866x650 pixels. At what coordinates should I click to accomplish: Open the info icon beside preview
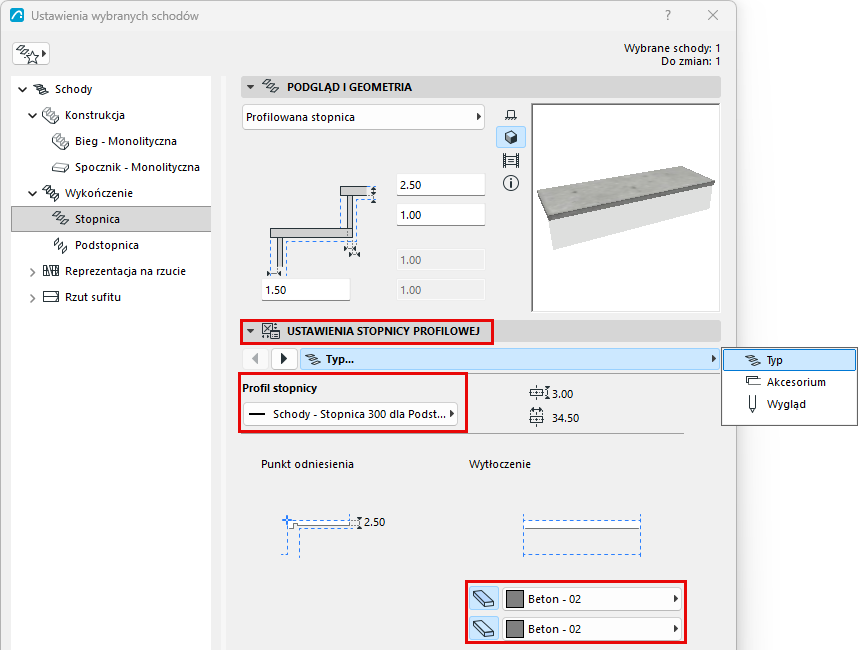coord(511,183)
